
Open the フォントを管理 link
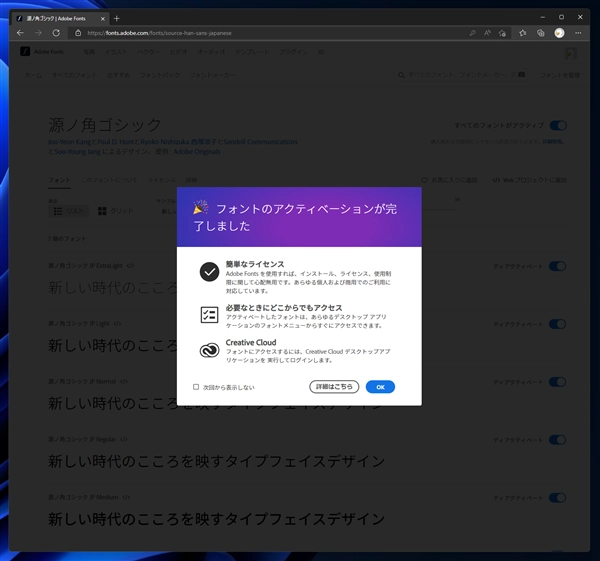[559, 75]
